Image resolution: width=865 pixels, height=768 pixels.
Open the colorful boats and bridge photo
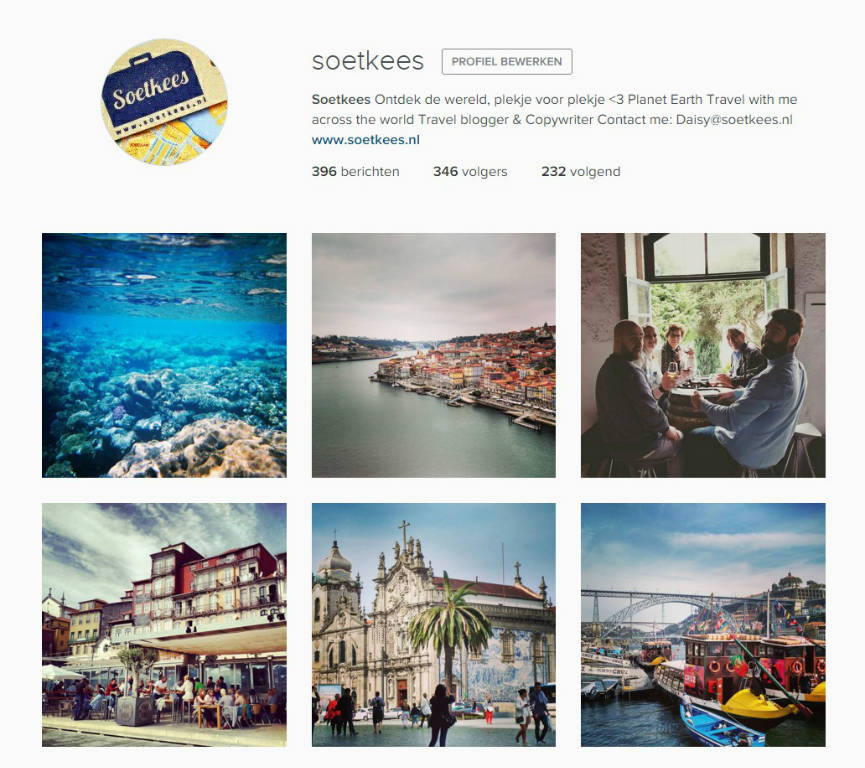(x=703, y=625)
